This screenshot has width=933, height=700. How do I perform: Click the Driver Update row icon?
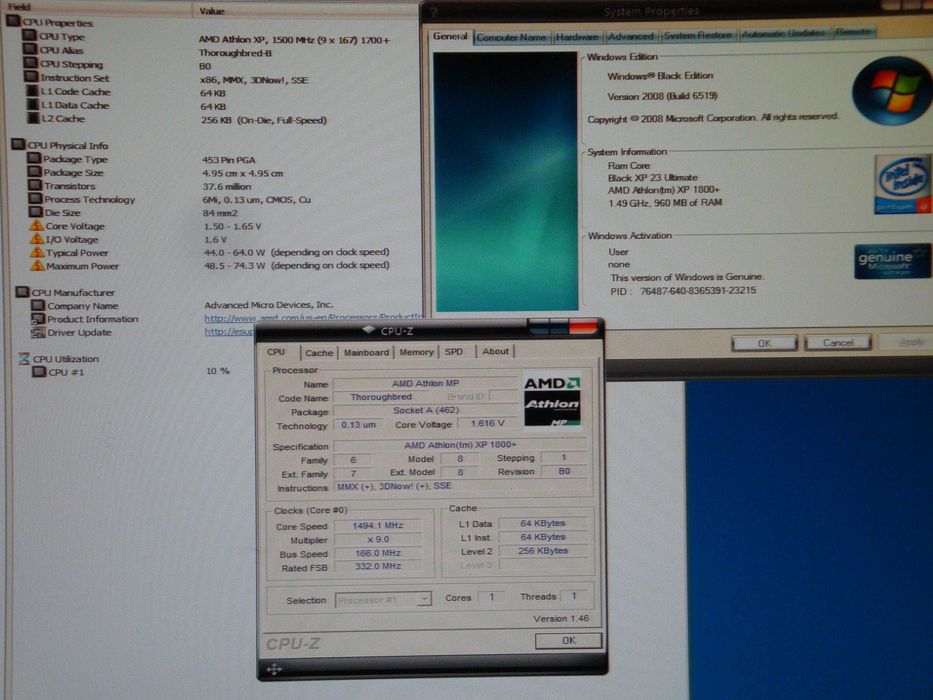tap(38, 332)
